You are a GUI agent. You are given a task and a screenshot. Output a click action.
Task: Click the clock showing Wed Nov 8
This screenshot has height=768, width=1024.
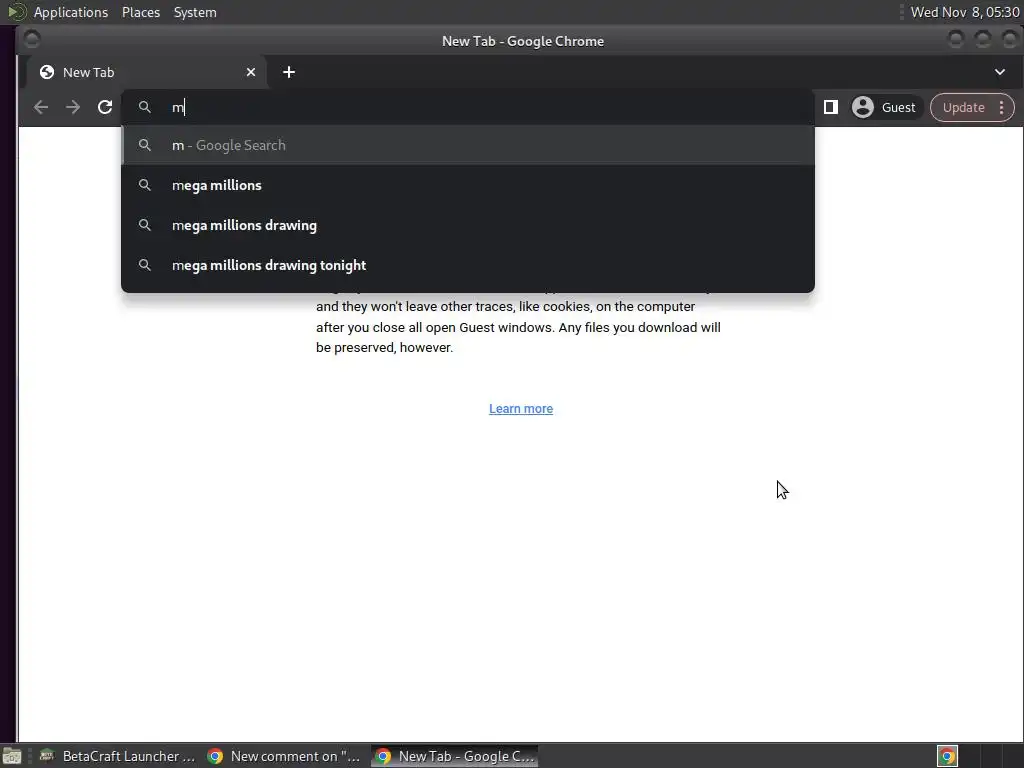[965, 12]
